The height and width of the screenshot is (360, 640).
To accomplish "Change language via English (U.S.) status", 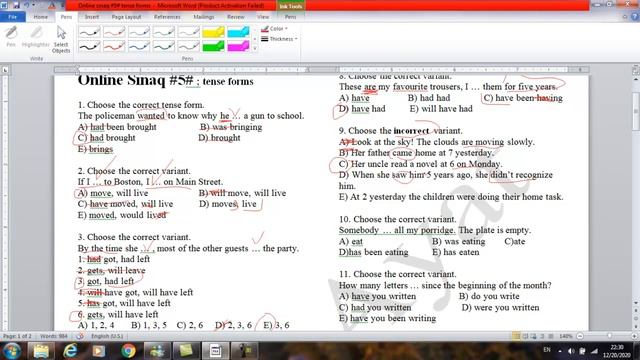I will click(107, 336).
